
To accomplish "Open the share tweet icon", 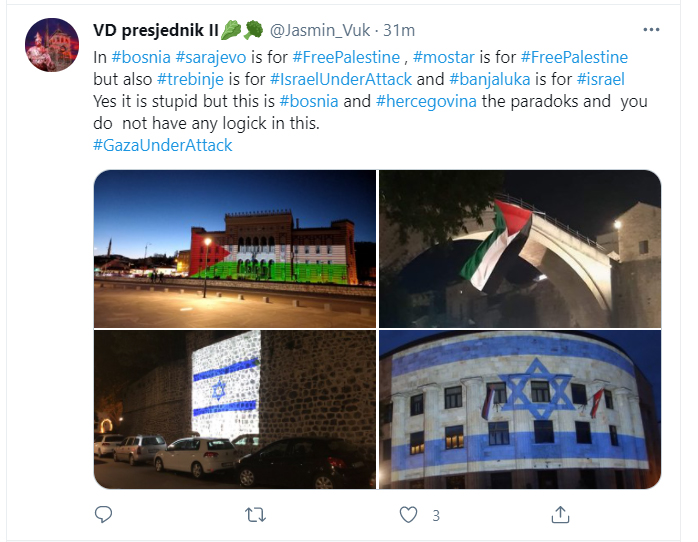I will (560, 514).
